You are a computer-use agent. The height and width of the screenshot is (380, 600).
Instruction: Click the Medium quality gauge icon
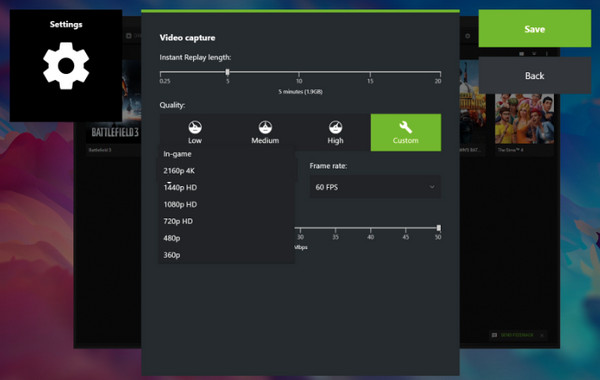pyautogui.click(x=265, y=127)
